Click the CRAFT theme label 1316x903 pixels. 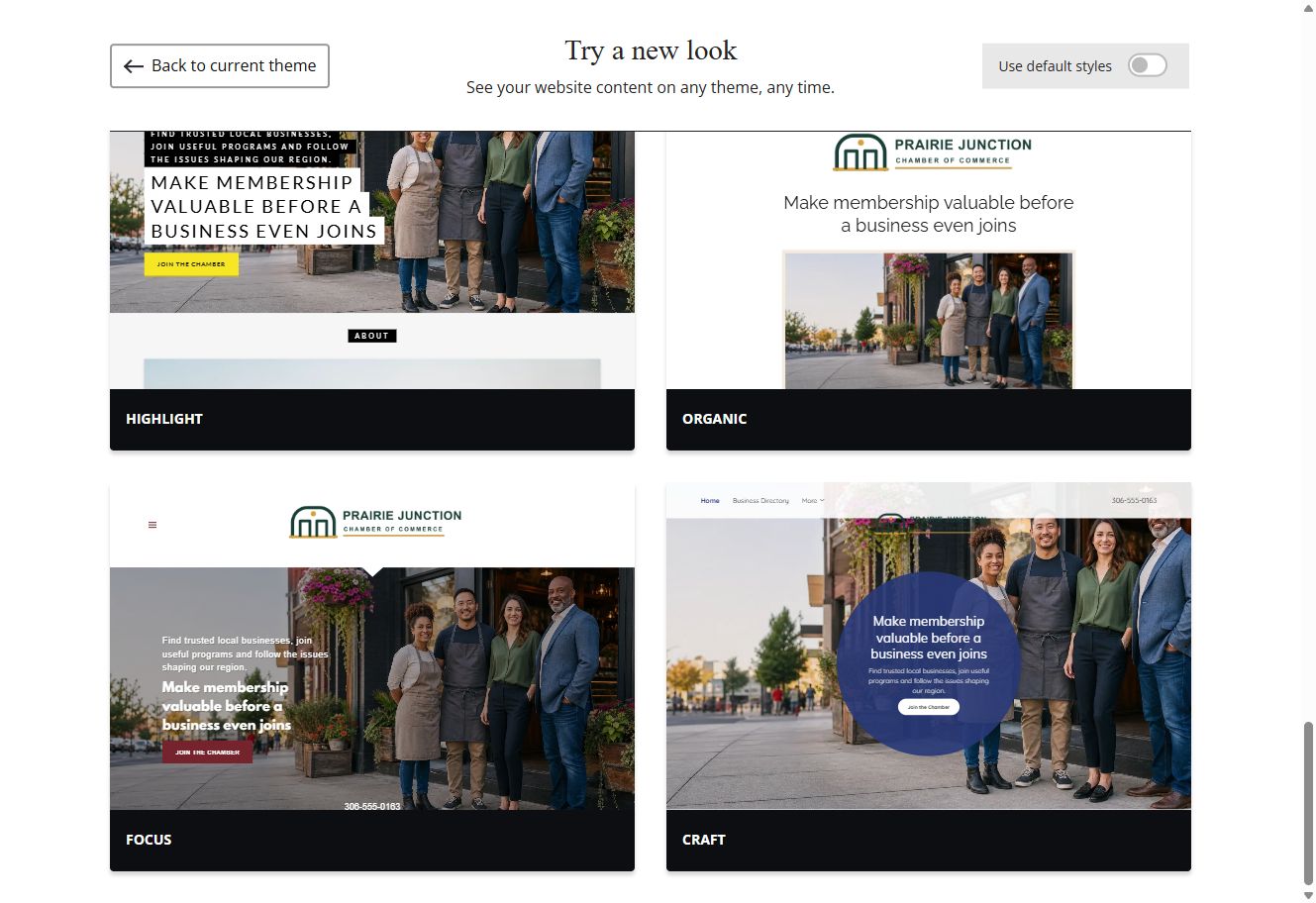[x=704, y=840]
